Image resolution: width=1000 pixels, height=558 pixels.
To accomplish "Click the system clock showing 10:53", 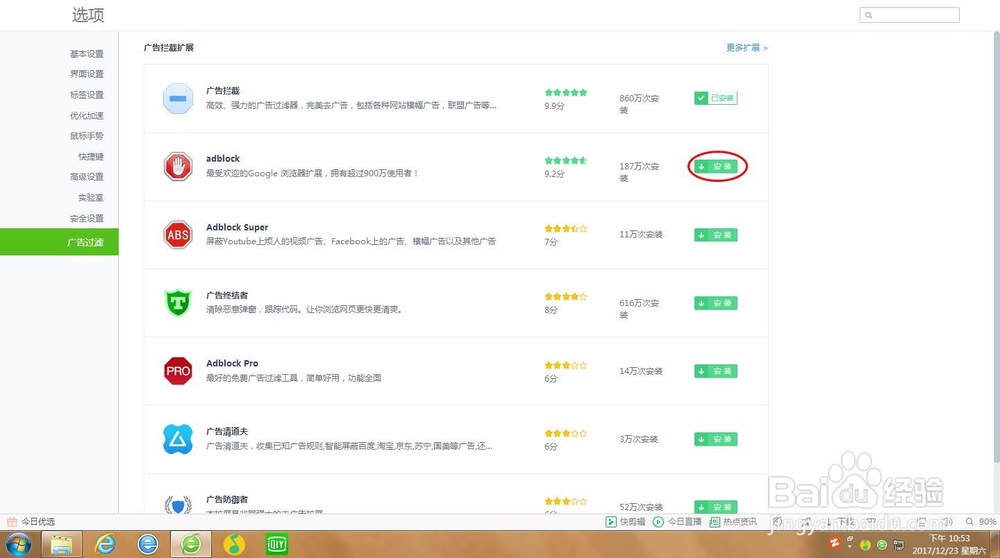I will [x=949, y=544].
